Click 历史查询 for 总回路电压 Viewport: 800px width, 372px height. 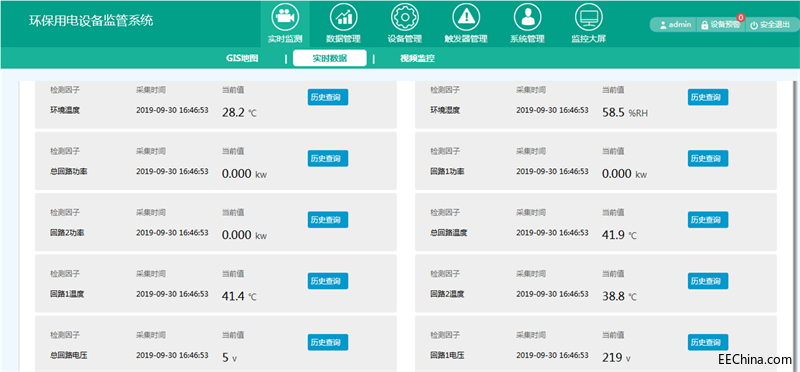pos(328,342)
